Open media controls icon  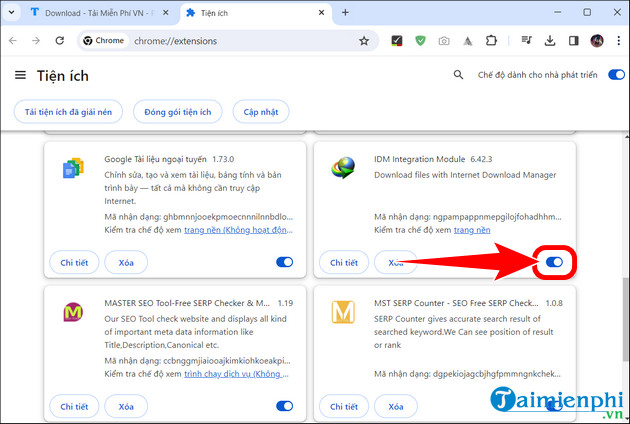click(526, 41)
